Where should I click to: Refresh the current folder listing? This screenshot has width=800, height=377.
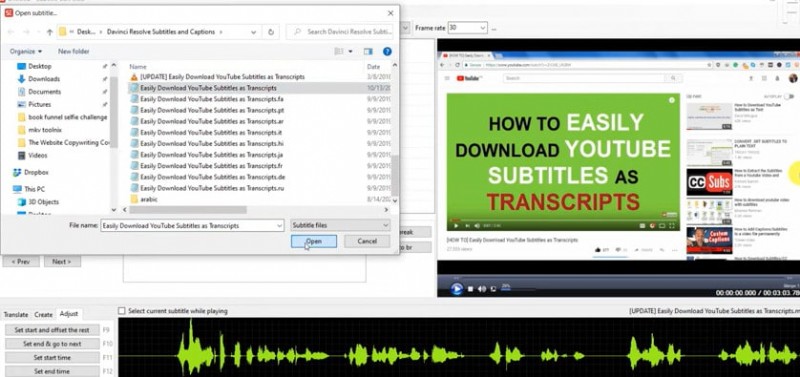coord(271,32)
